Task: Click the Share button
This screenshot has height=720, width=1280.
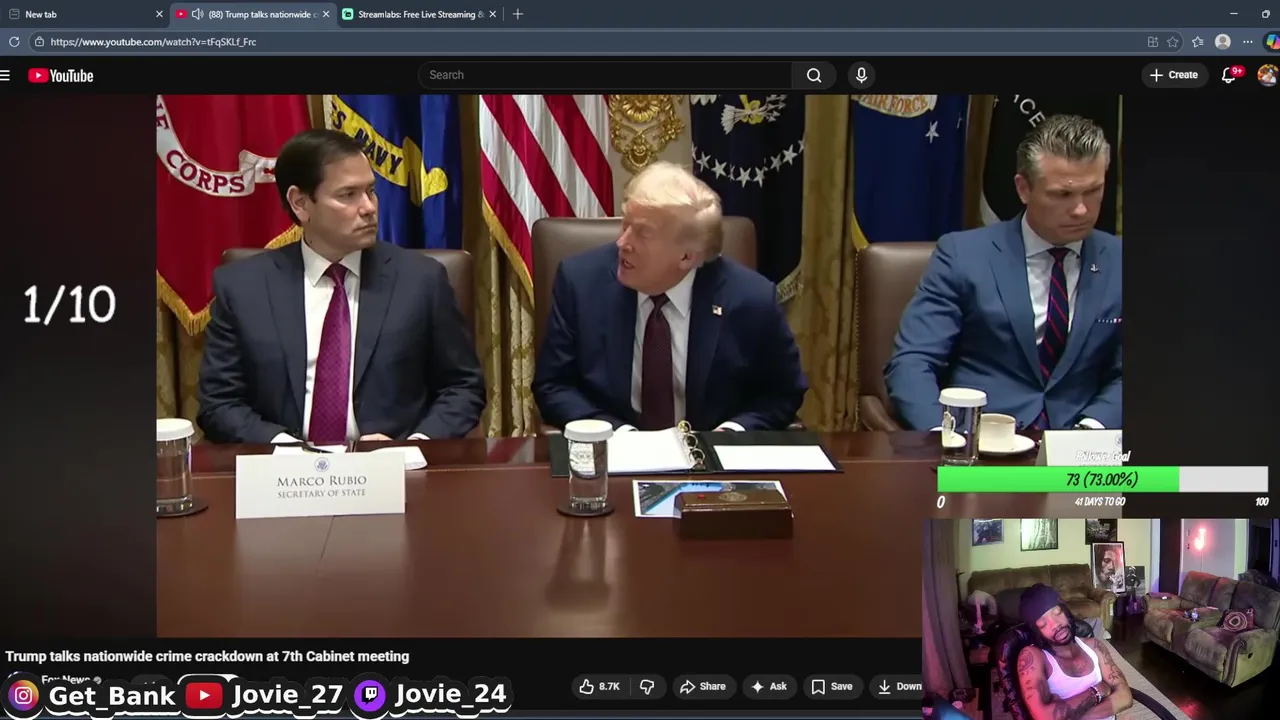Action: (x=703, y=686)
